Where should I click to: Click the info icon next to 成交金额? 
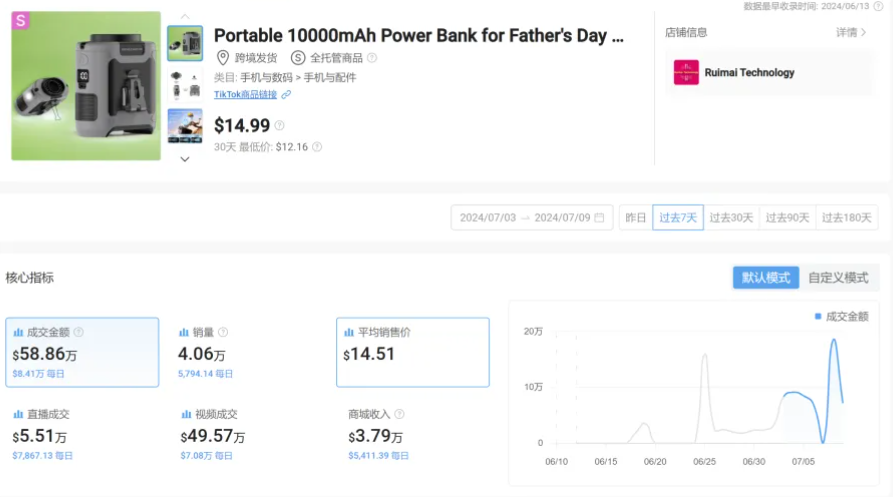[x=79, y=332]
